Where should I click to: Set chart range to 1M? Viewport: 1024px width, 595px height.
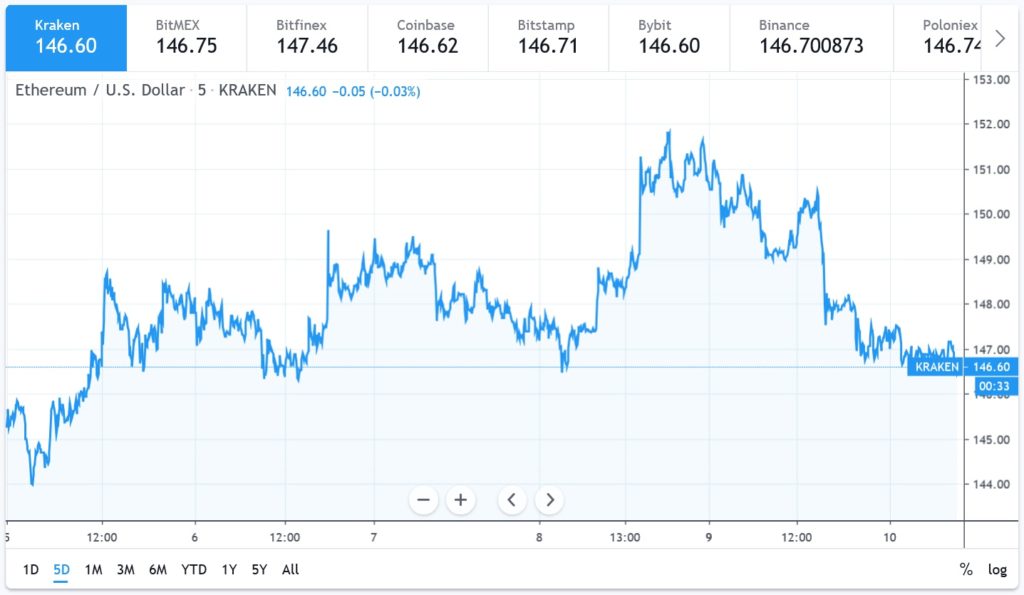(93, 570)
